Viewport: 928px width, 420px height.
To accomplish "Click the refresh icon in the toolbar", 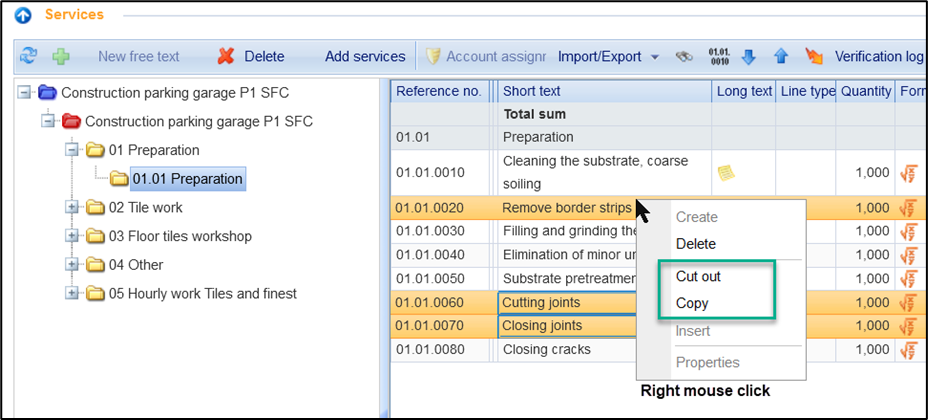I will pos(28,57).
